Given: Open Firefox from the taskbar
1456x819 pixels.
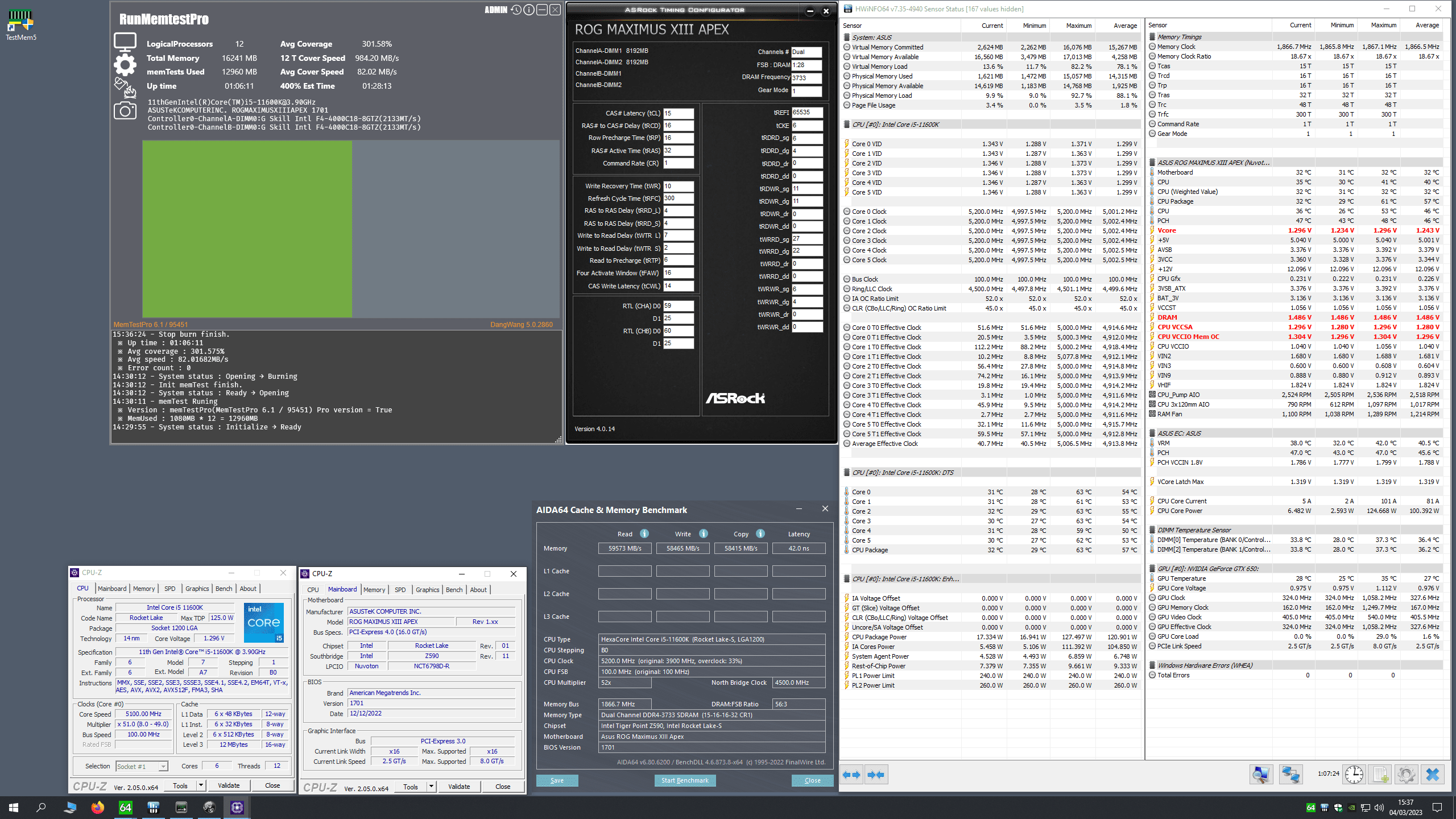Looking at the screenshot, I should (98, 807).
